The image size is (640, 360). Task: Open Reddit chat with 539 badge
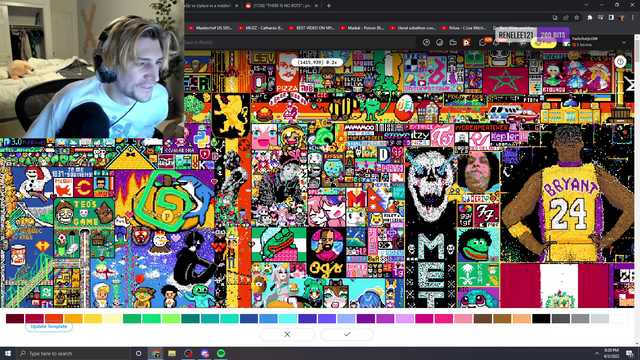(x=483, y=42)
